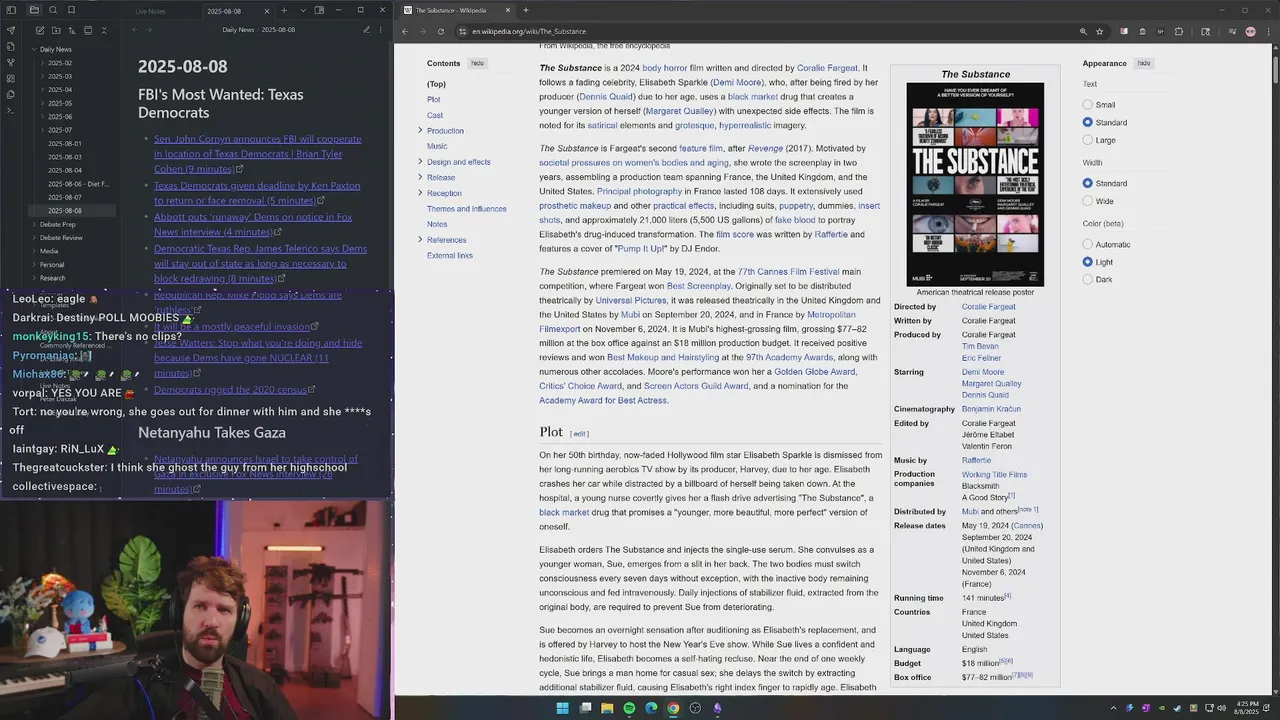Switch to the Live Notes tab in Obsidian
1280x720 pixels.
pos(151,11)
